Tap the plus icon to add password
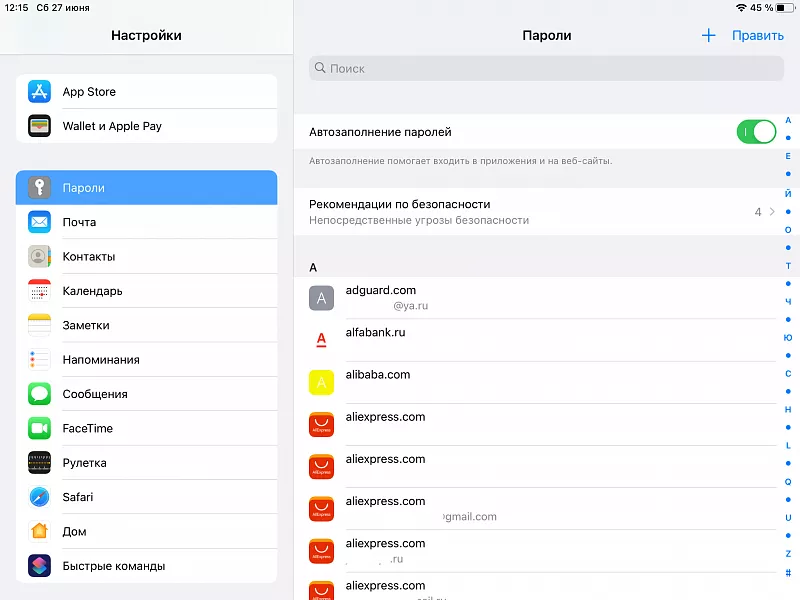The width and height of the screenshot is (800, 600). pyautogui.click(x=709, y=35)
